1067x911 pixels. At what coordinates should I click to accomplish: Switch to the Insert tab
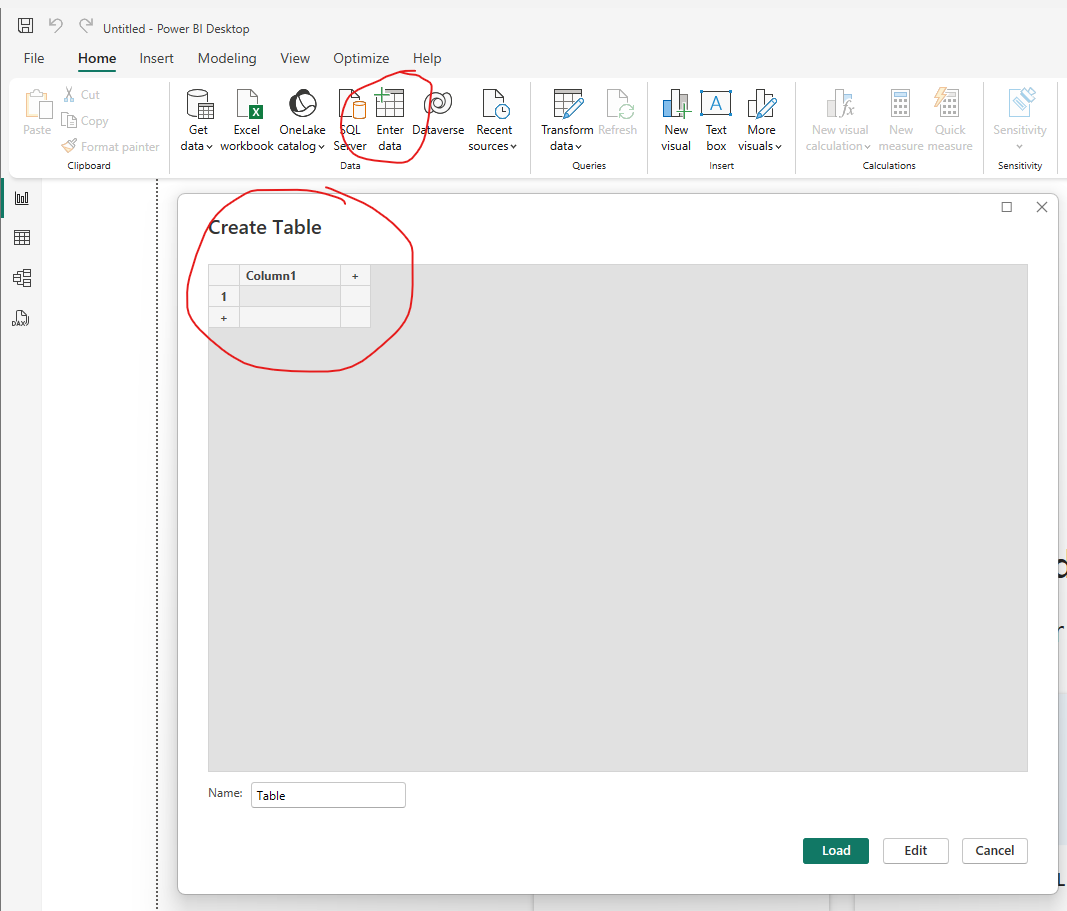coord(156,58)
